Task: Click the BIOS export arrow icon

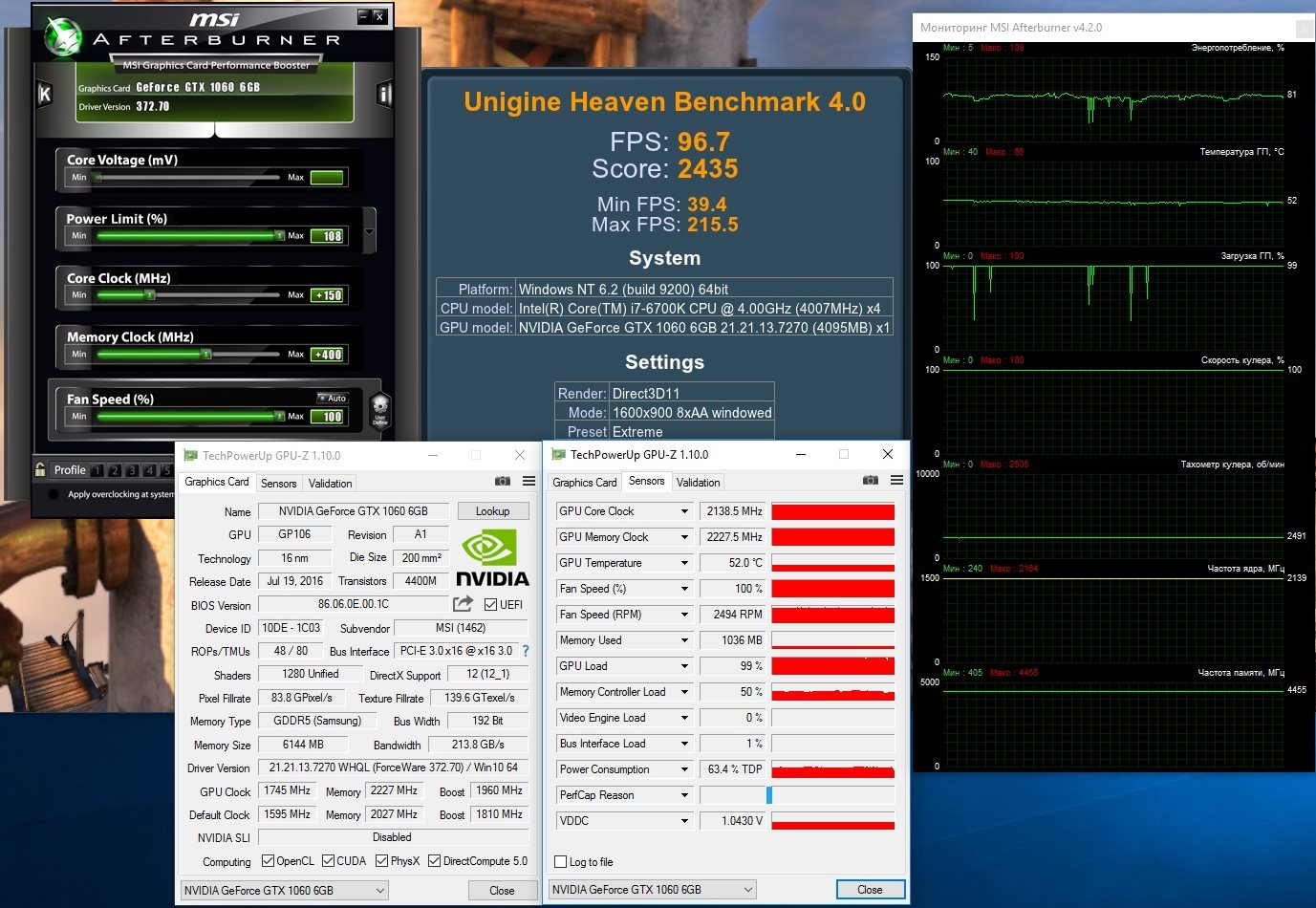Action: pyautogui.click(x=463, y=604)
